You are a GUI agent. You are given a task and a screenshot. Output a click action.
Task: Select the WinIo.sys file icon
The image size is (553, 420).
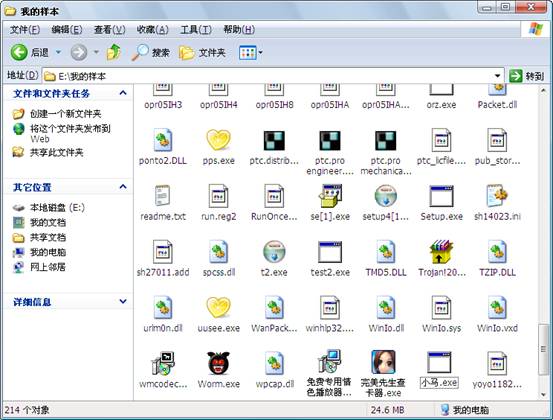pos(441,308)
